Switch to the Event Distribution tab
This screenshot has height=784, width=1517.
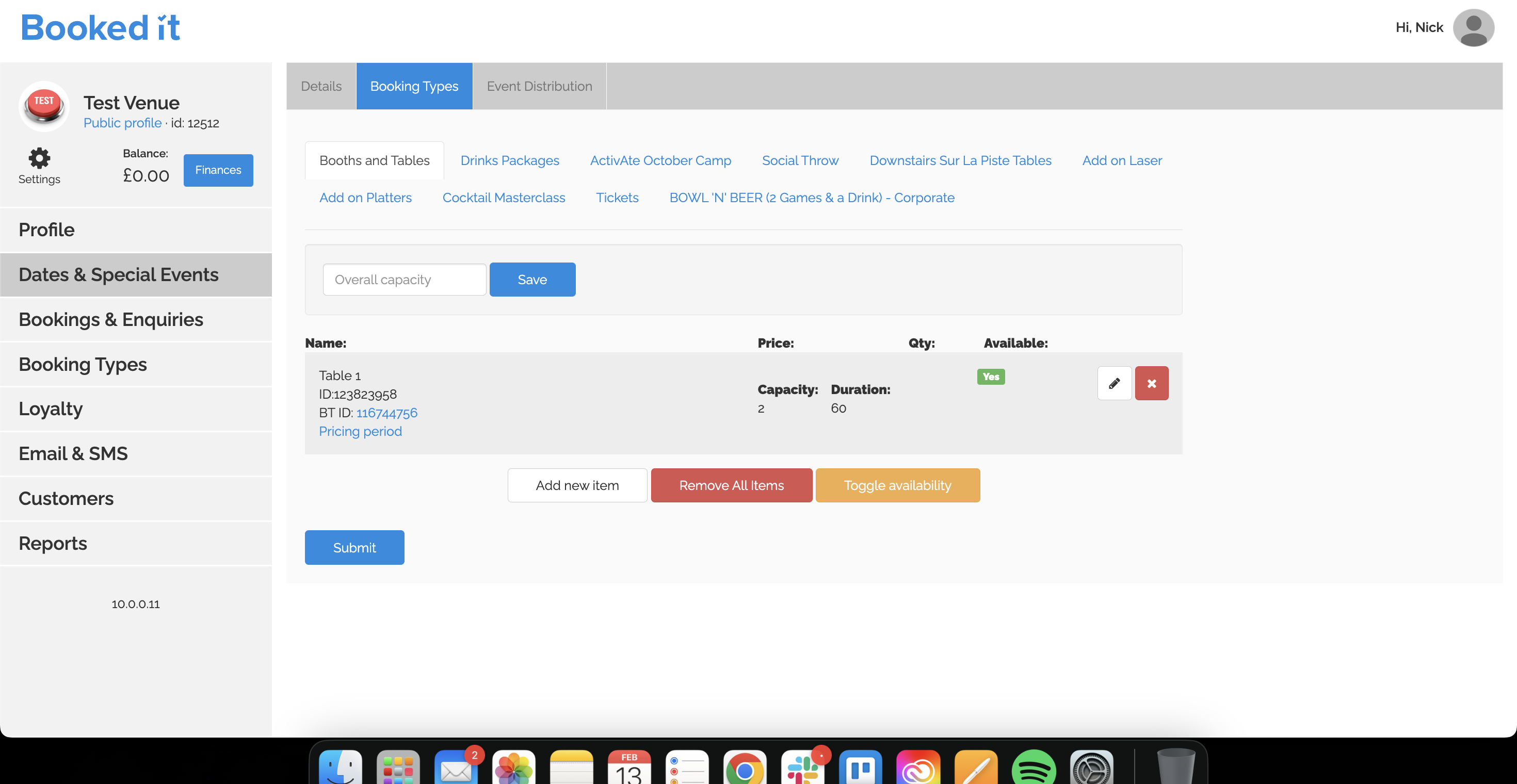pos(539,86)
